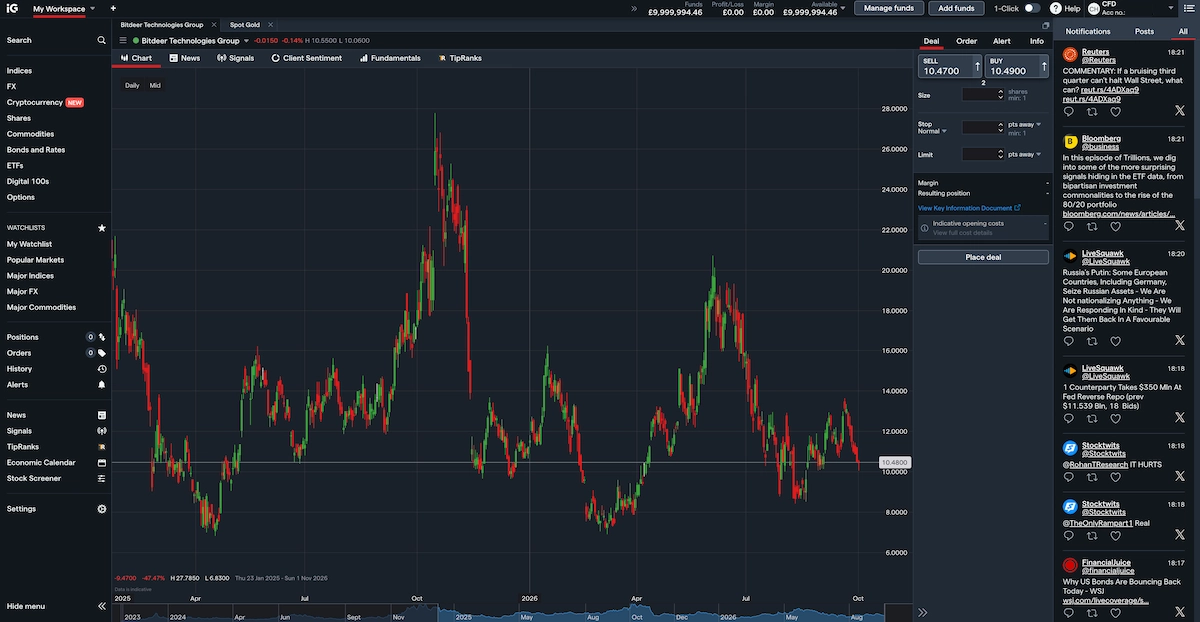Open the Stop pts away dropdown
The image size is (1200, 622).
(x=1025, y=124)
